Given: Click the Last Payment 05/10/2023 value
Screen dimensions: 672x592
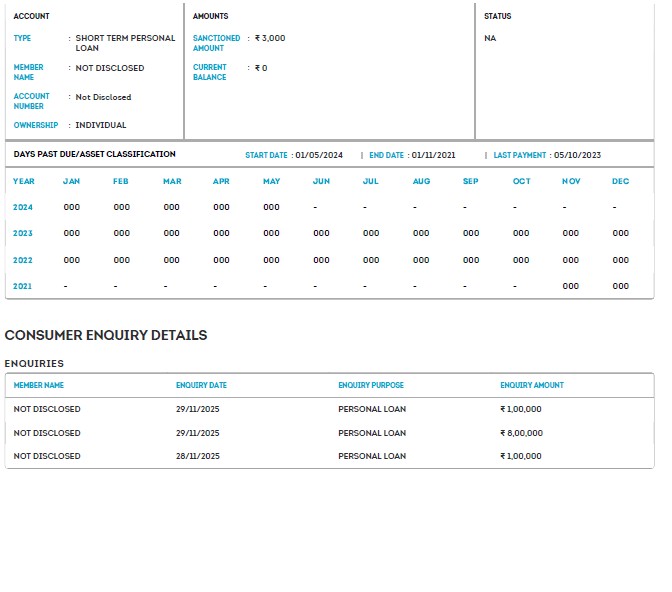Looking at the screenshot, I should (x=577, y=155).
